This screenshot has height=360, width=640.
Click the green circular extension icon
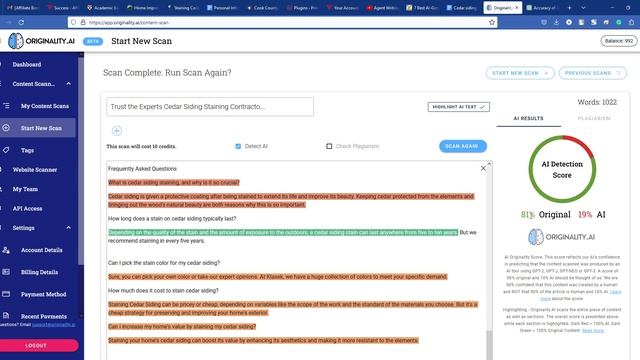coord(619,22)
